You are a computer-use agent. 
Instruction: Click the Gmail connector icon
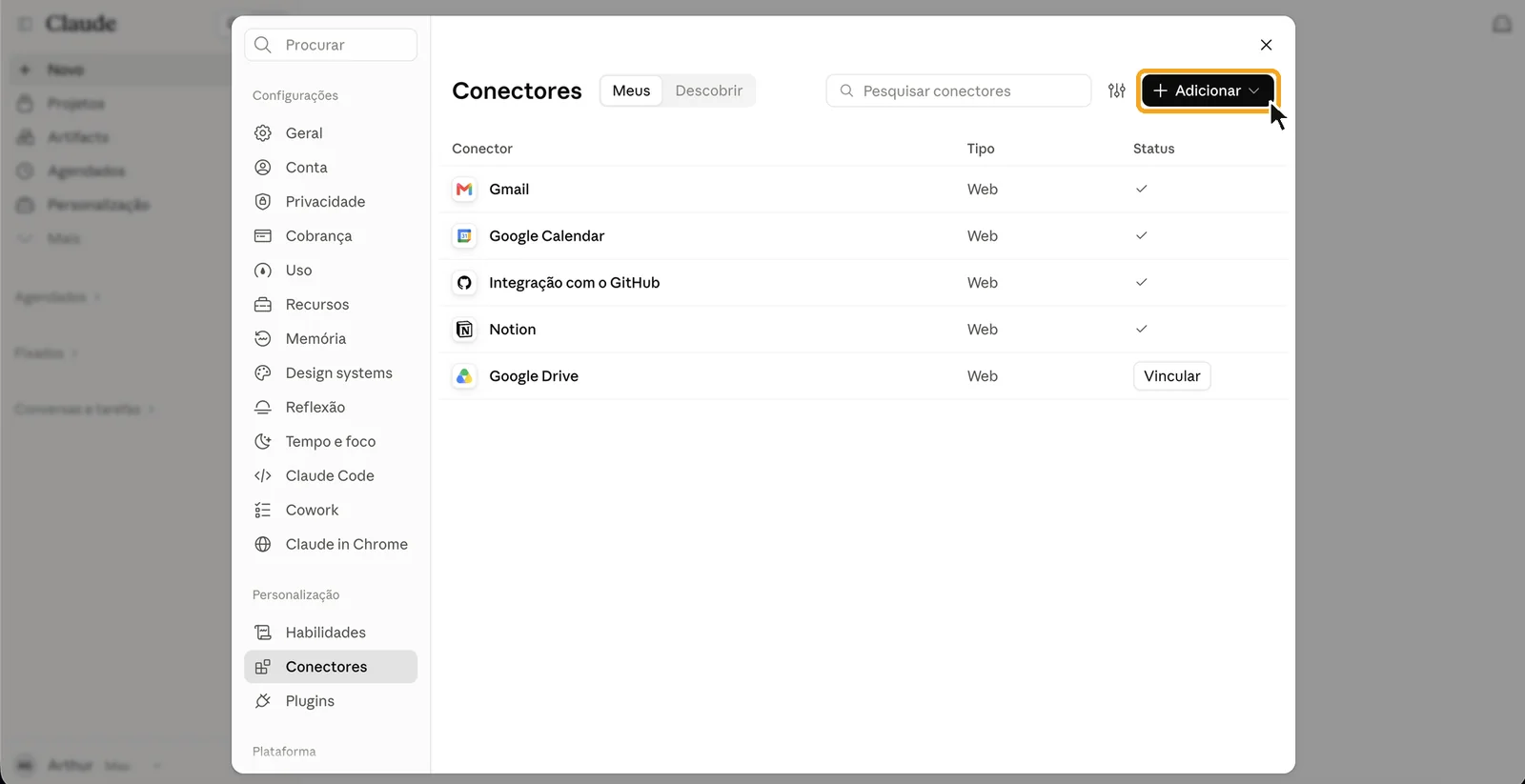pos(464,190)
